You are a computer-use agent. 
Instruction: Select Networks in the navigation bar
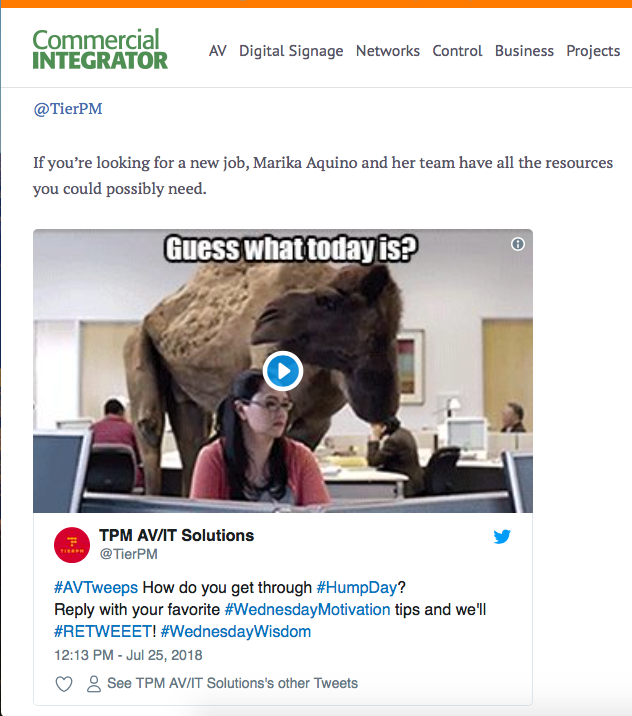pyautogui.click(x=388, y=51)
